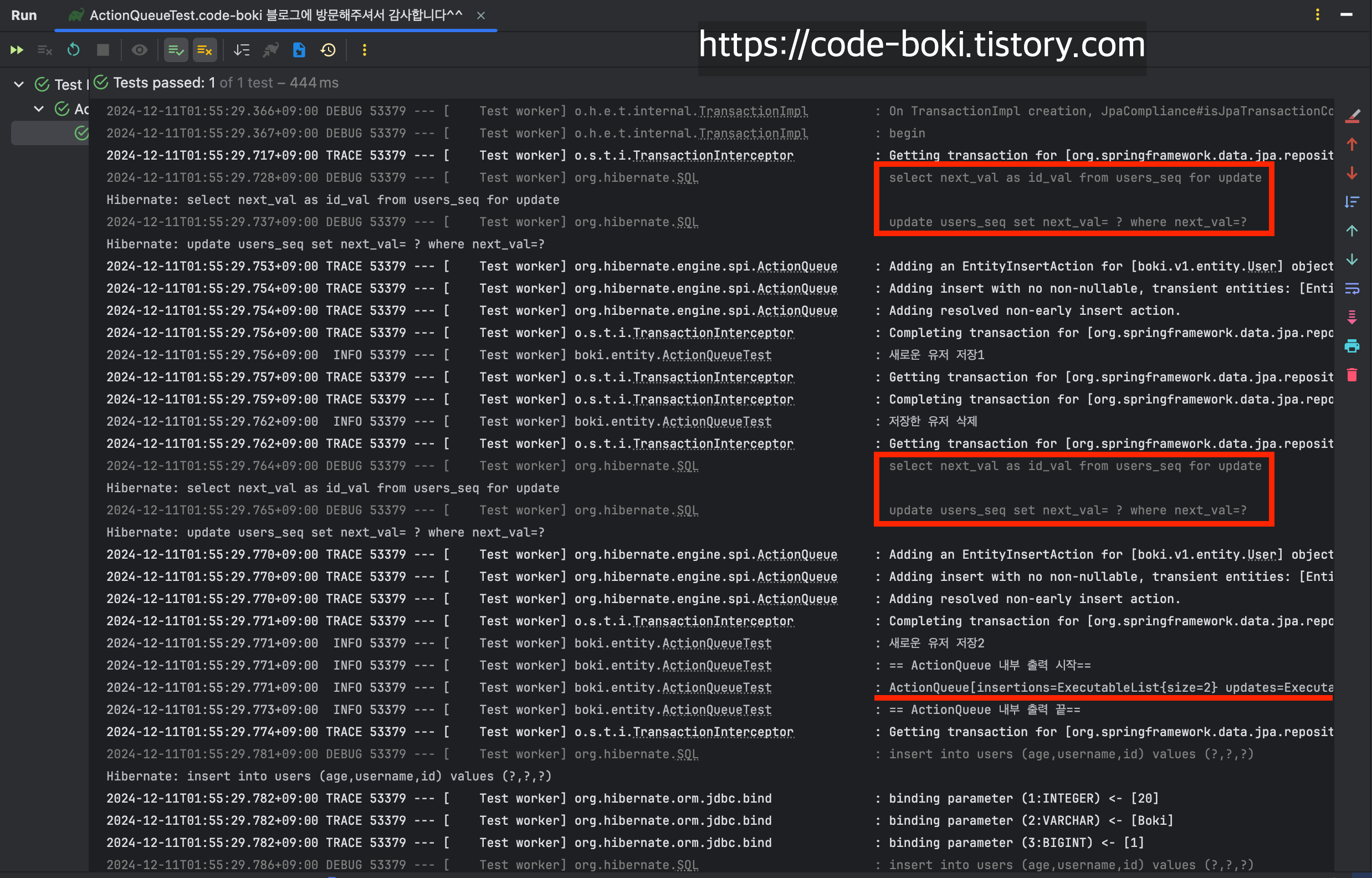Image resolution: width=1372 pixels, height=878 pixels.
Task: Toggle Show Ignored tests filter
Action: (204, 50)
